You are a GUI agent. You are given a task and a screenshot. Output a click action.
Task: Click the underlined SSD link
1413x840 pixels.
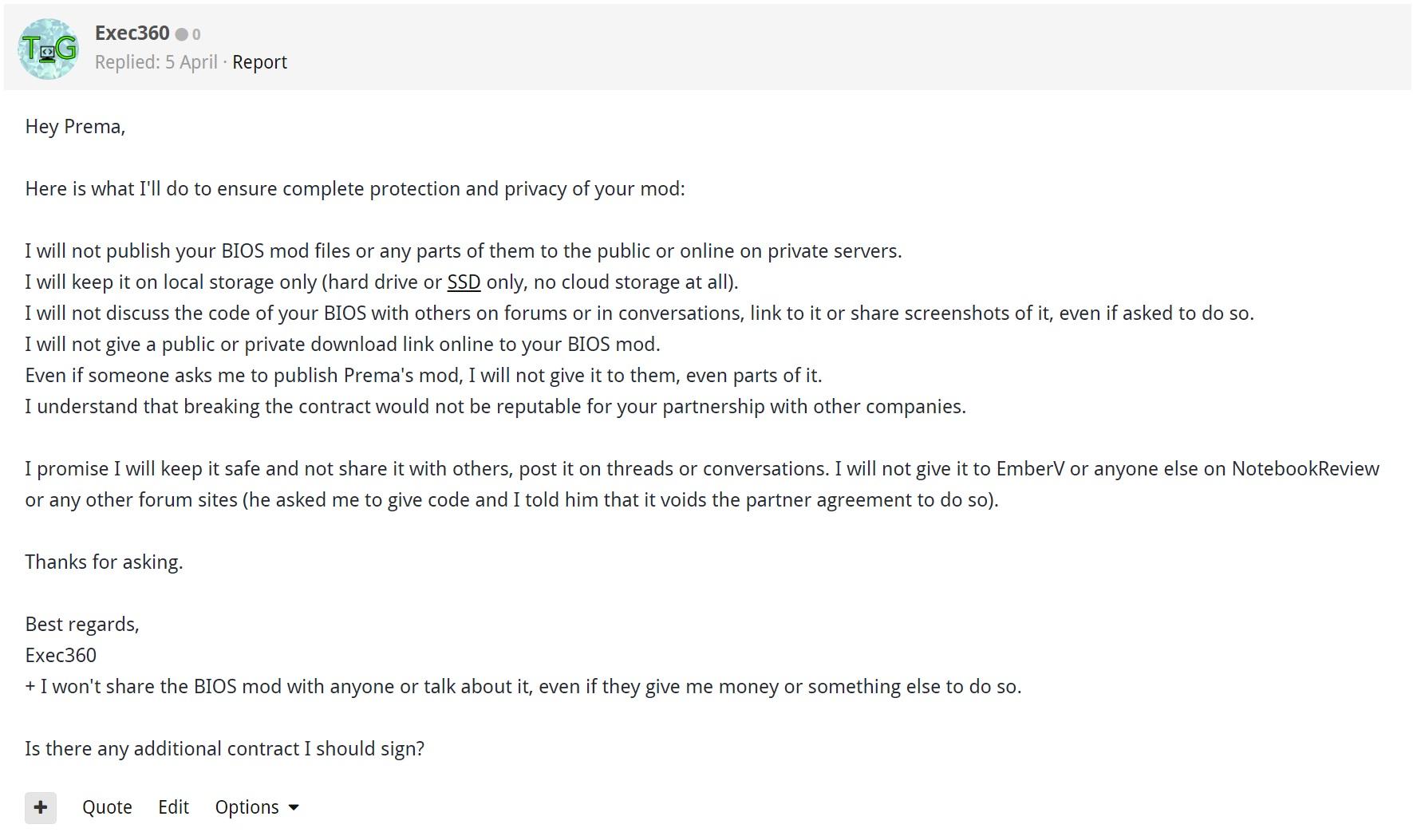pyautogui.click(x=464, y=282)
